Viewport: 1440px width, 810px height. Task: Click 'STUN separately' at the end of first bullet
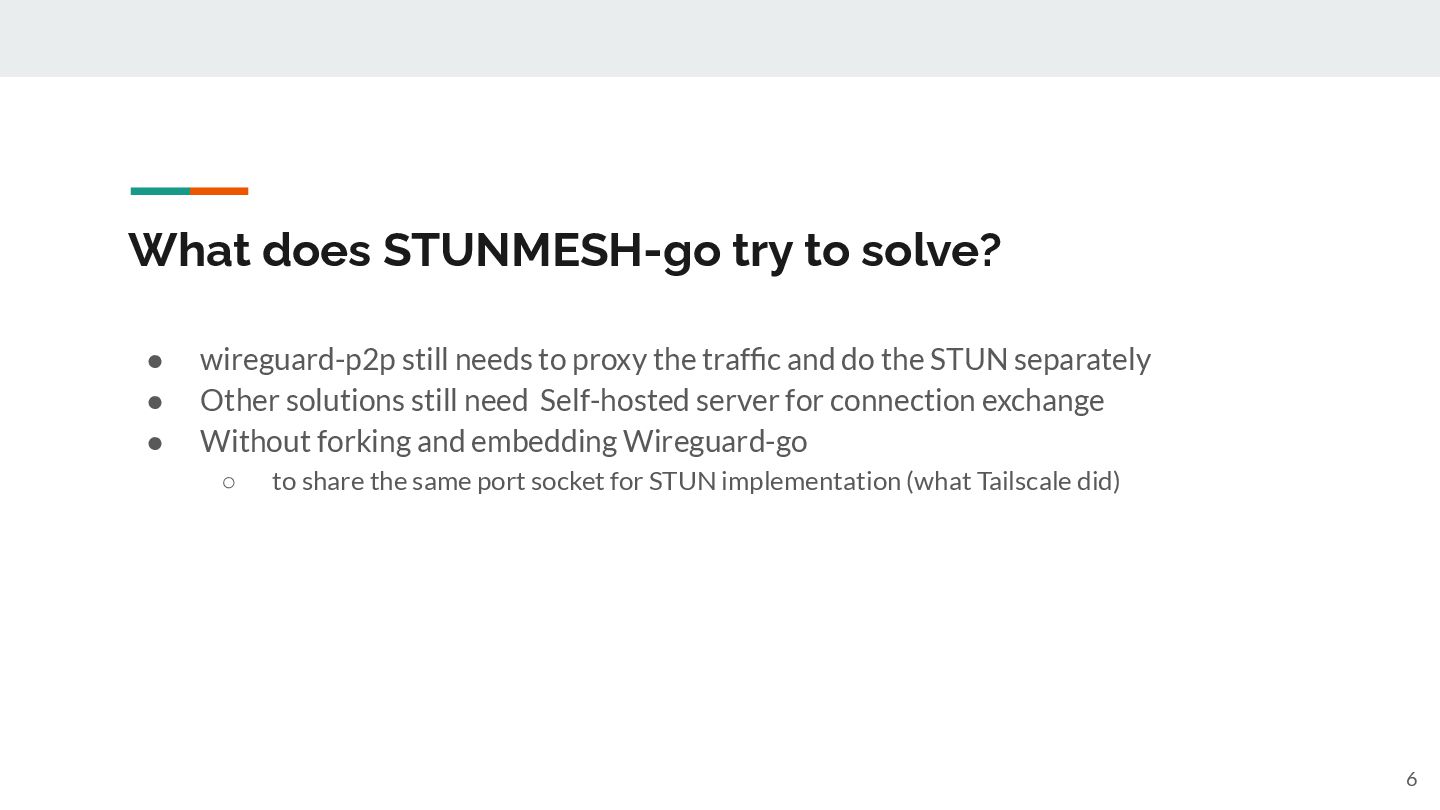1040,360
